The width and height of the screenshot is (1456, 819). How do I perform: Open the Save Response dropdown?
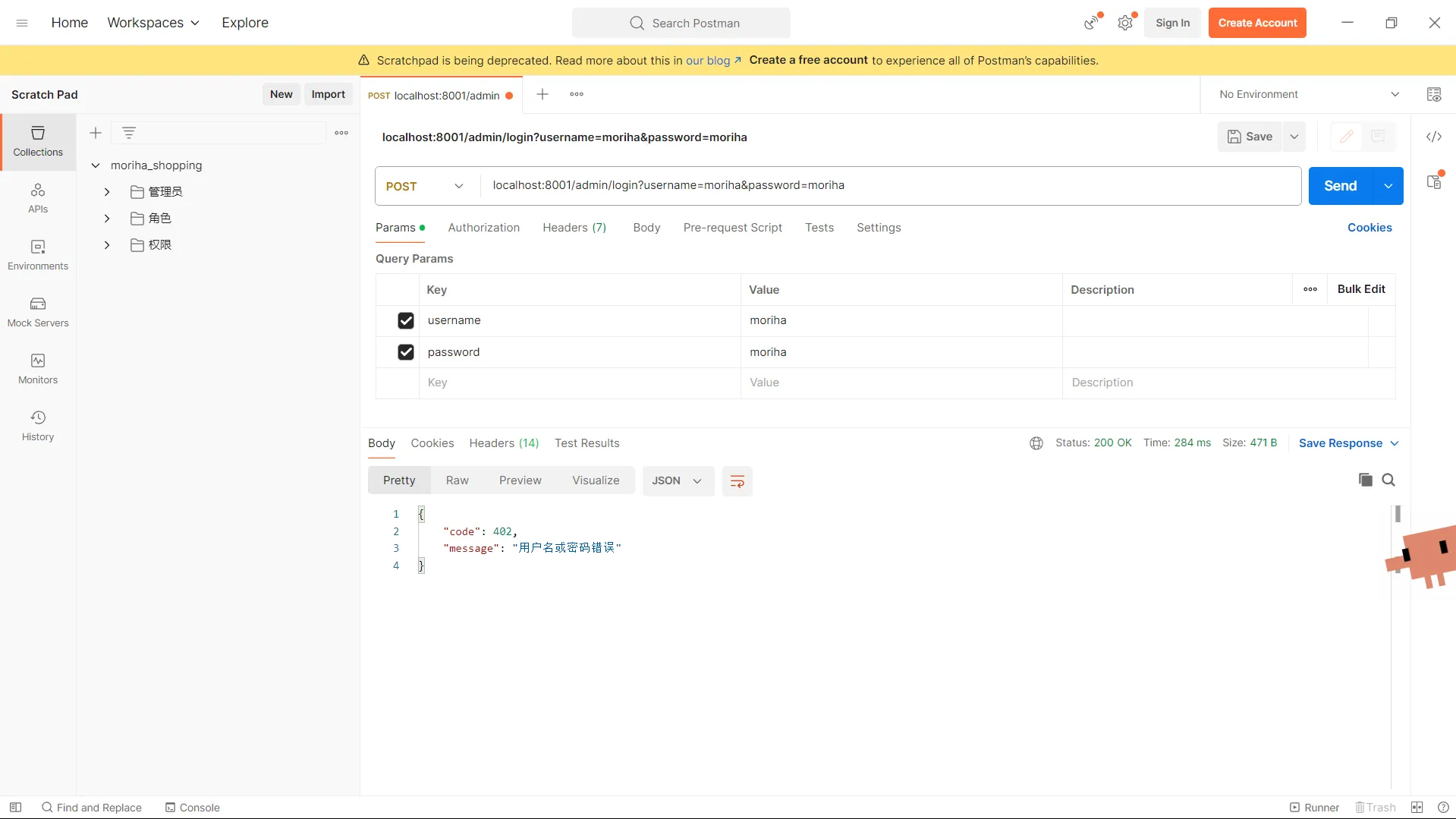click(1348, 443)
